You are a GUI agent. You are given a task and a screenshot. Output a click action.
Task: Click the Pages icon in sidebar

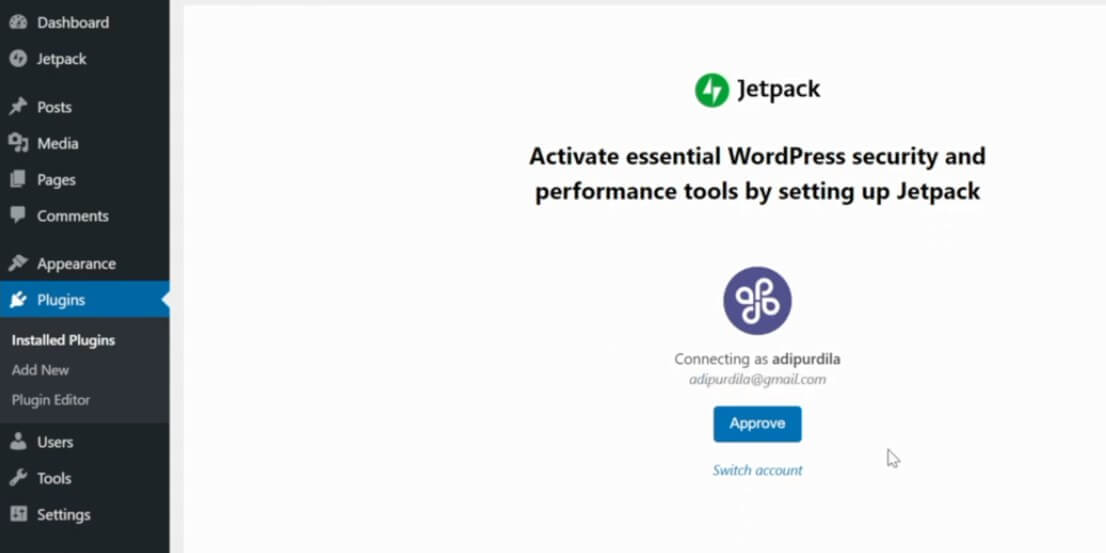tap(18, 179)
